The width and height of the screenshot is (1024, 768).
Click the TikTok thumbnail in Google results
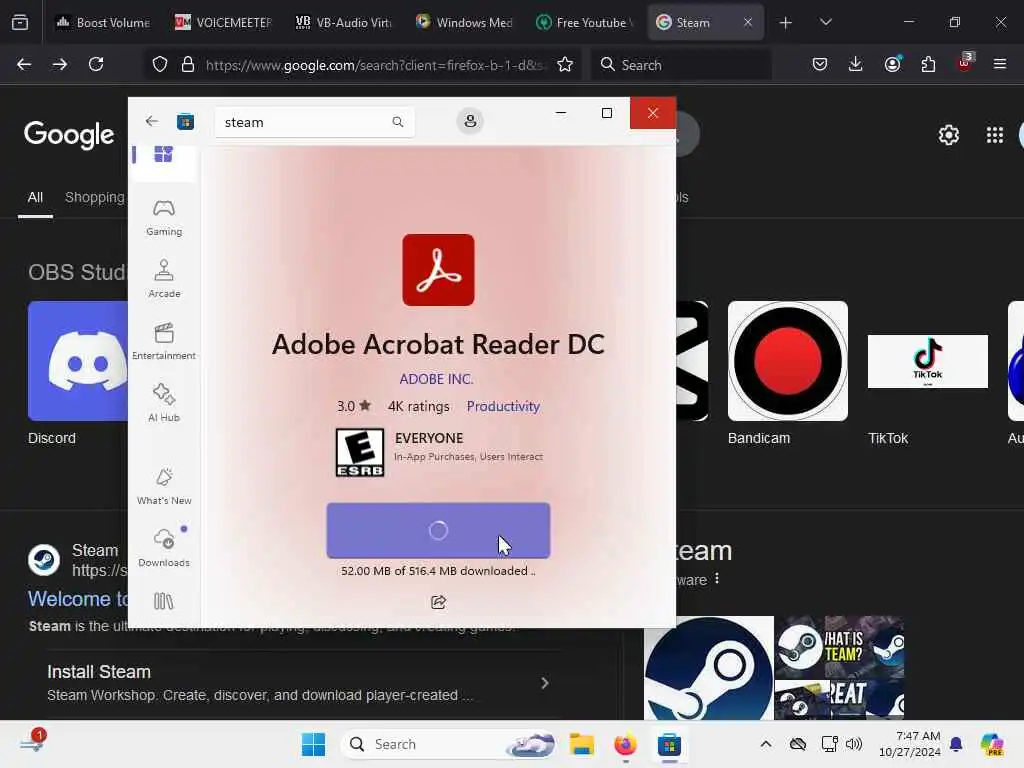coord(928,361)
